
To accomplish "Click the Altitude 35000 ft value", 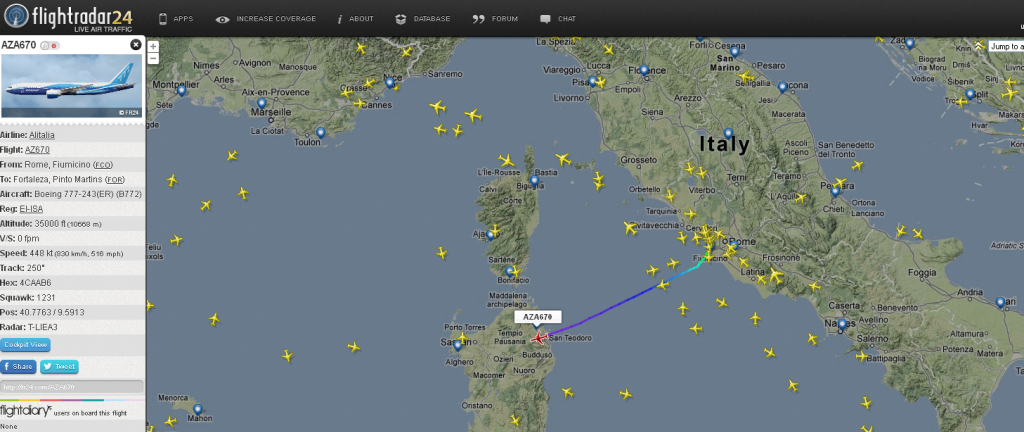I will point(67,224).
